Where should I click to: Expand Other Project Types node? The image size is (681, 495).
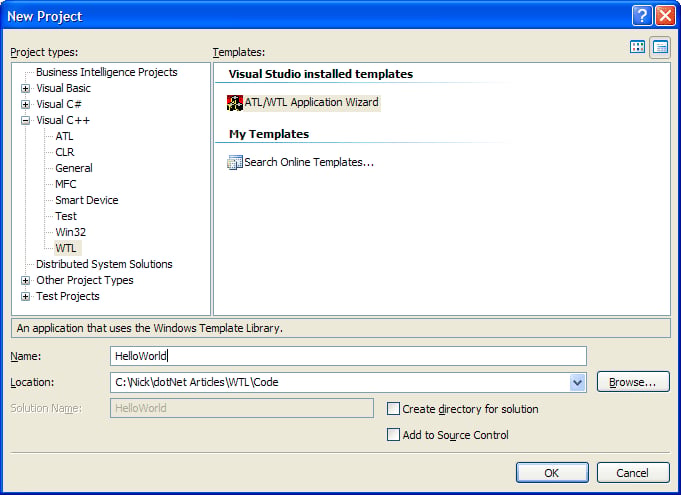tap(26, 280)
